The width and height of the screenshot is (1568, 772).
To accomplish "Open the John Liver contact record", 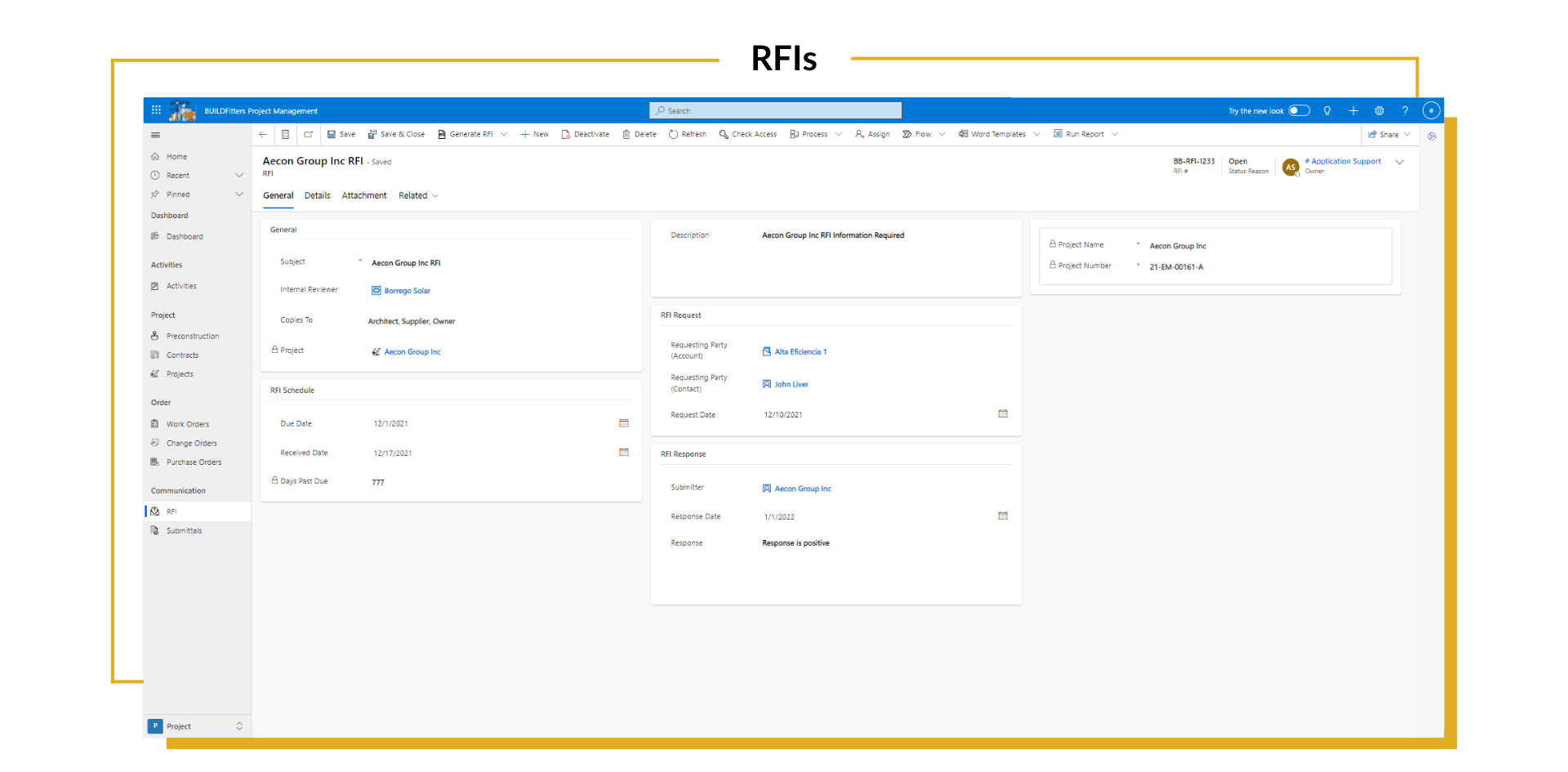I will pyautogui.click(x=791, y=384).
